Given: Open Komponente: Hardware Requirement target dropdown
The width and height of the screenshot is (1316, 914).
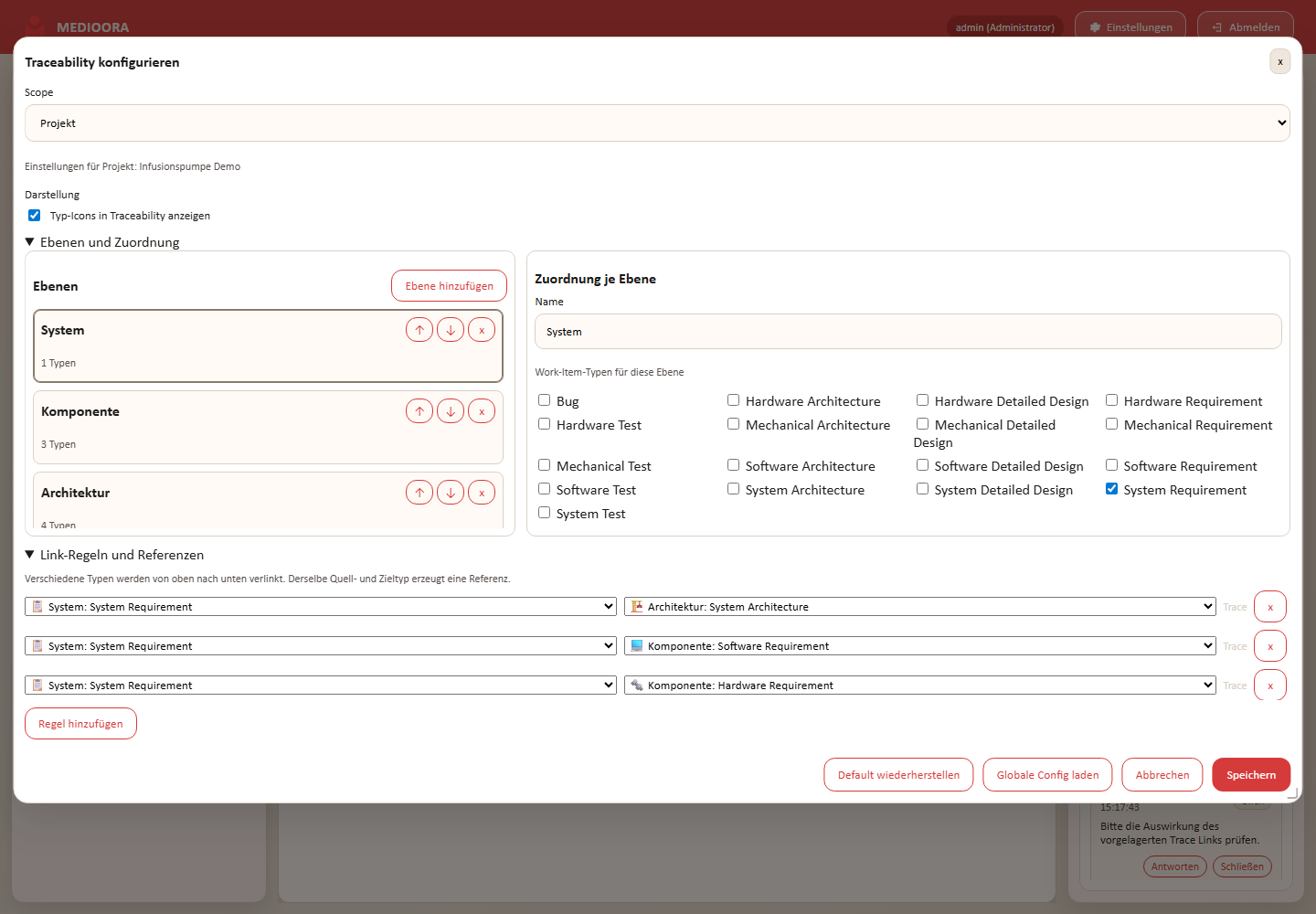Looking at the screenshot, I should [920, 685].
